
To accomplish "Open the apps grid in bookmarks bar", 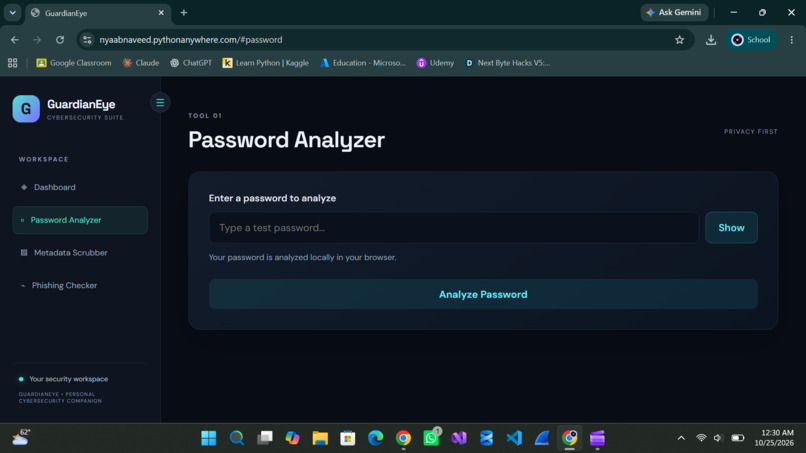I will click(12, 63).
